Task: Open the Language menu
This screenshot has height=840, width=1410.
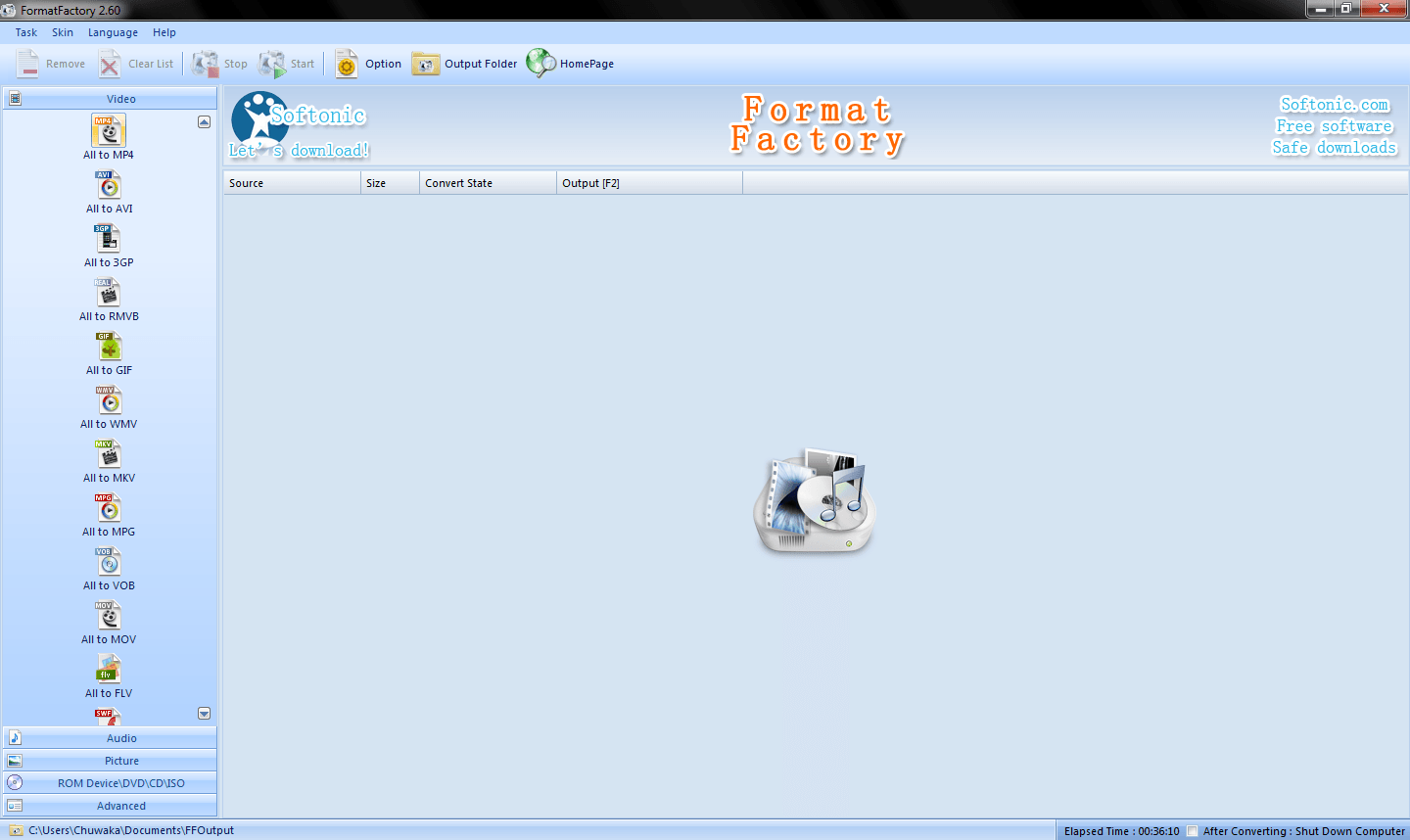Action: tap(113, 32)
